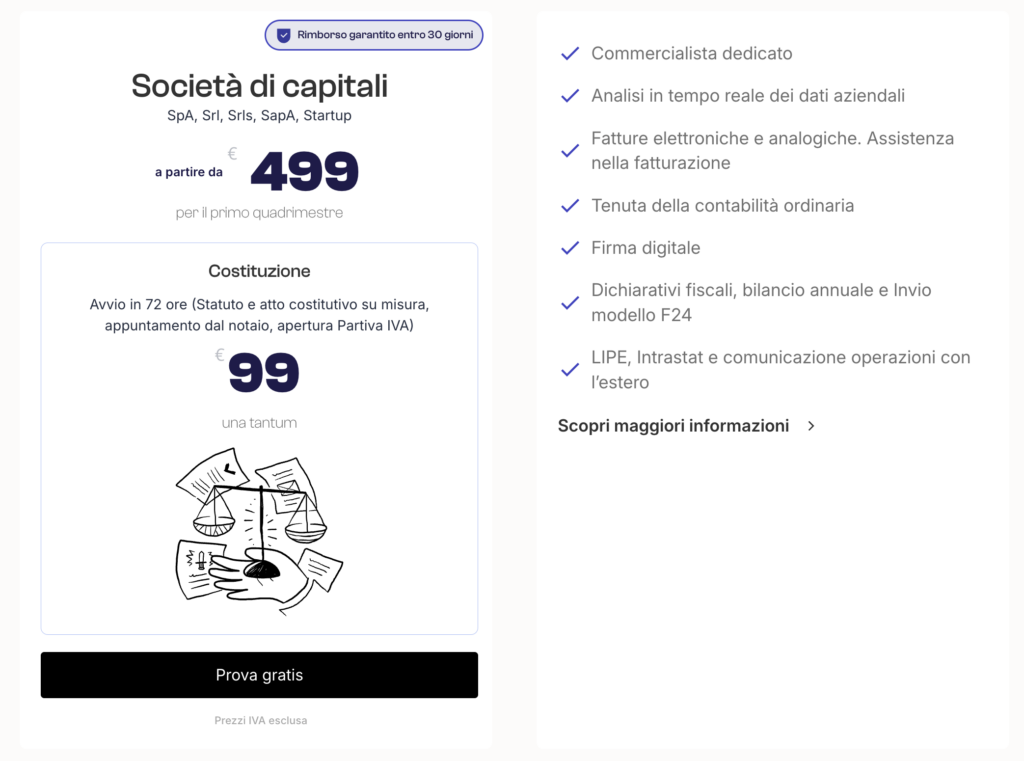Open the Scopri maggiori informazioni link

(672, 425)
